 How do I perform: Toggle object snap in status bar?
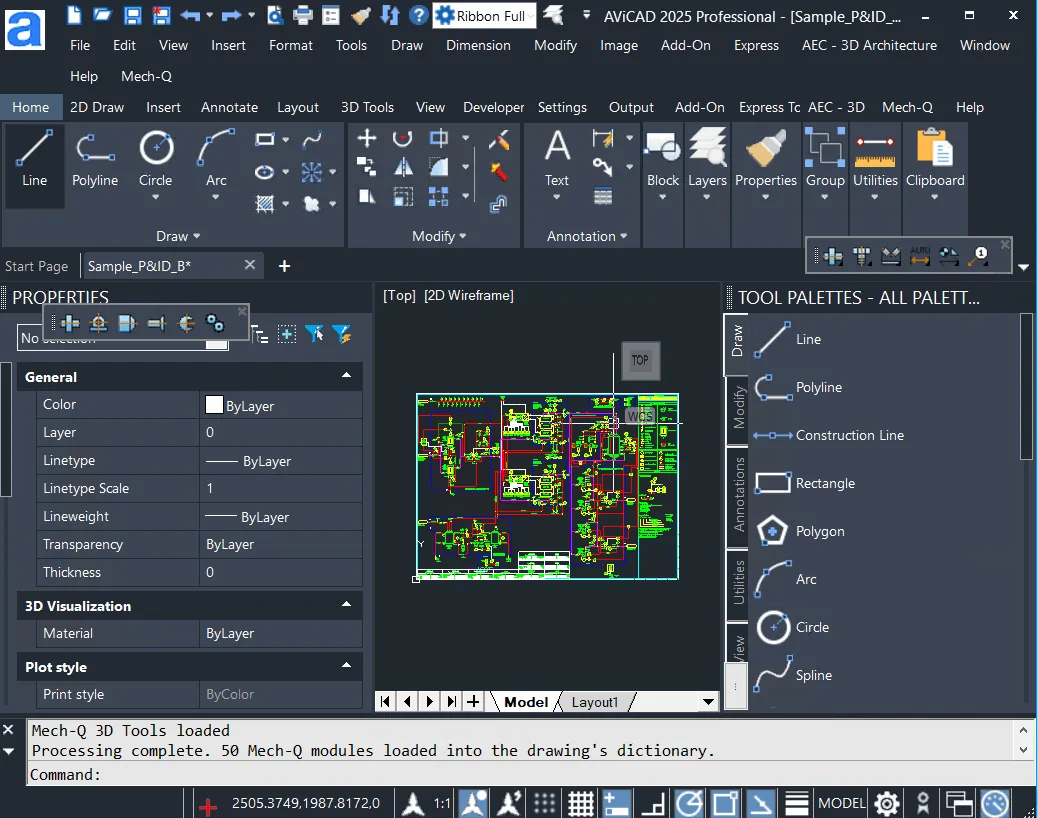[x=725, y=803]
